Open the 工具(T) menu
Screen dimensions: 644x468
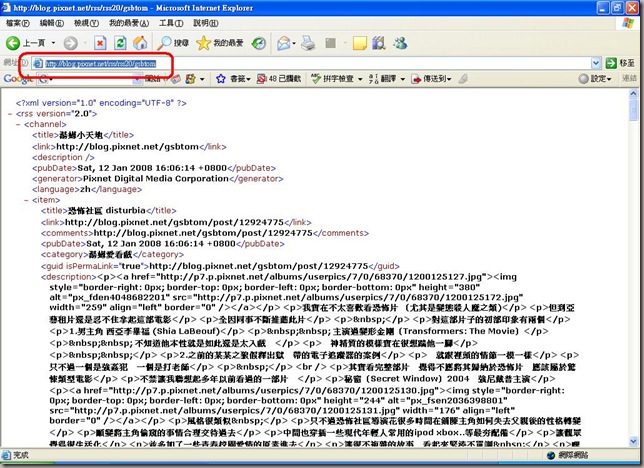click(171, 23)
